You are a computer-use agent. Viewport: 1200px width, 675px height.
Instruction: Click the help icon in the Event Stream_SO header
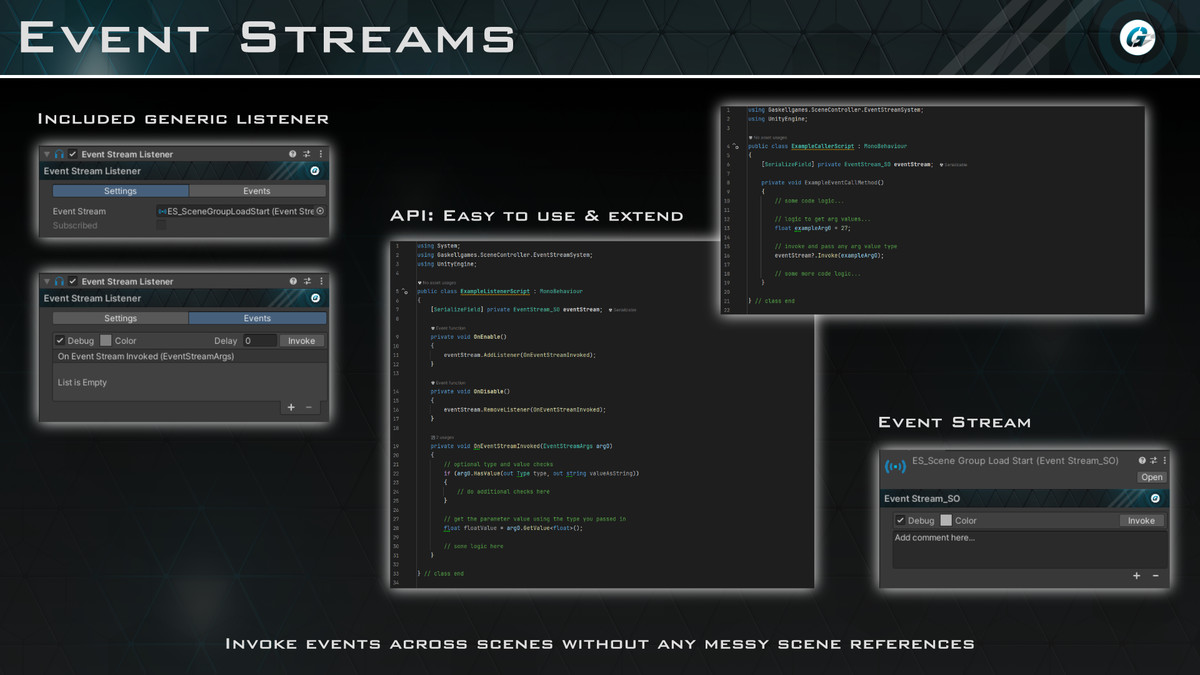(1142, 460)
